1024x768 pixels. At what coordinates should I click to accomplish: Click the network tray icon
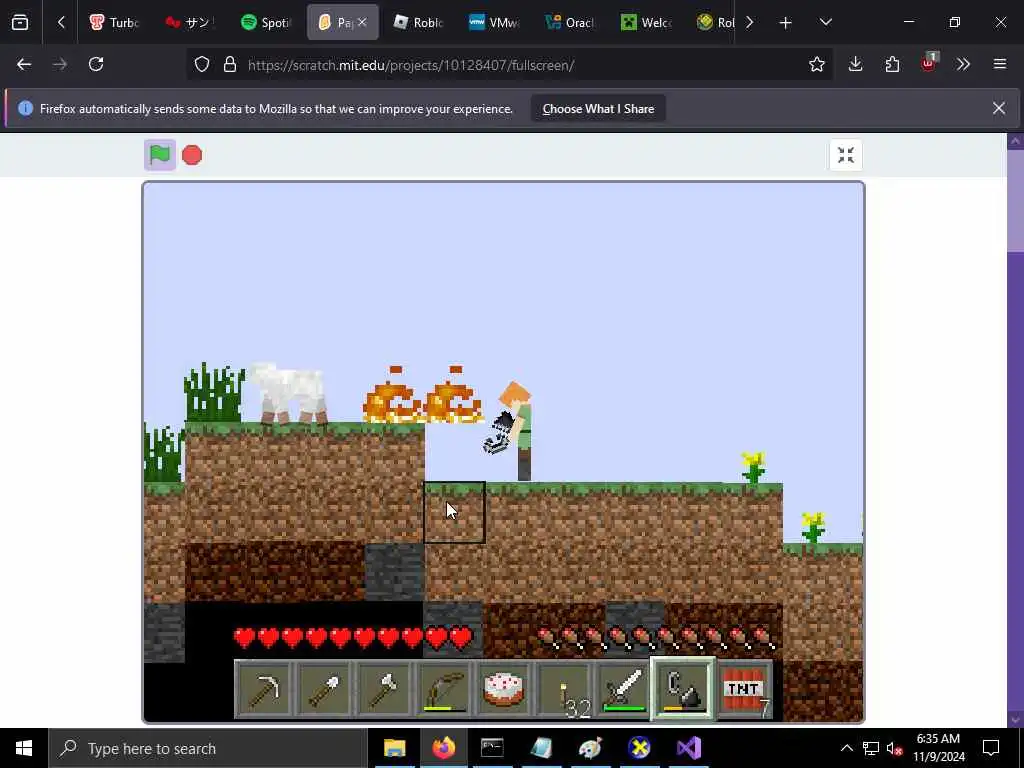click(871, 748)
